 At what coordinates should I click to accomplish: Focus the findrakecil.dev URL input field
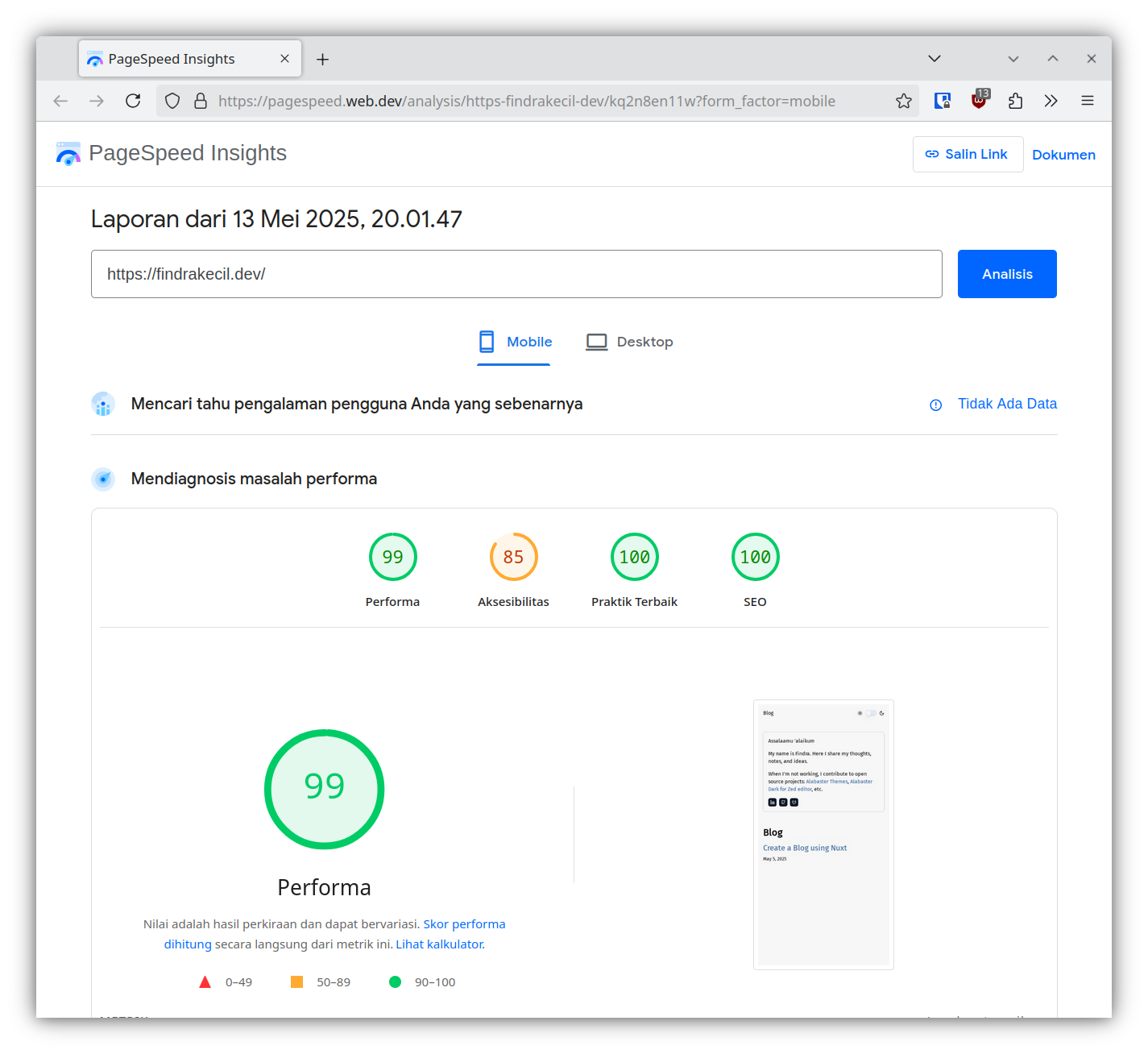516,274
